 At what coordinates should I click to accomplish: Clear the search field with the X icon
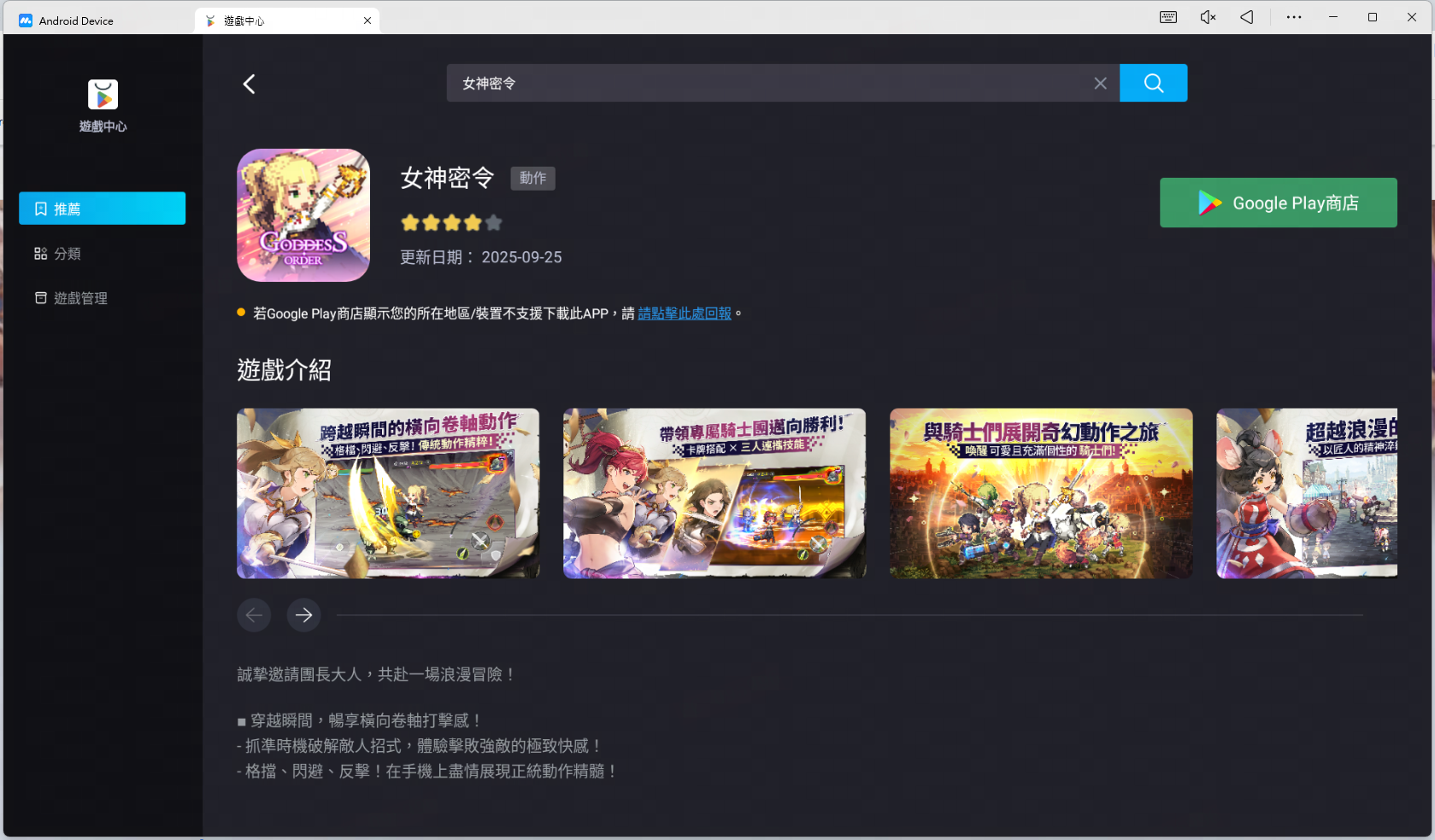click(1100, 83)
